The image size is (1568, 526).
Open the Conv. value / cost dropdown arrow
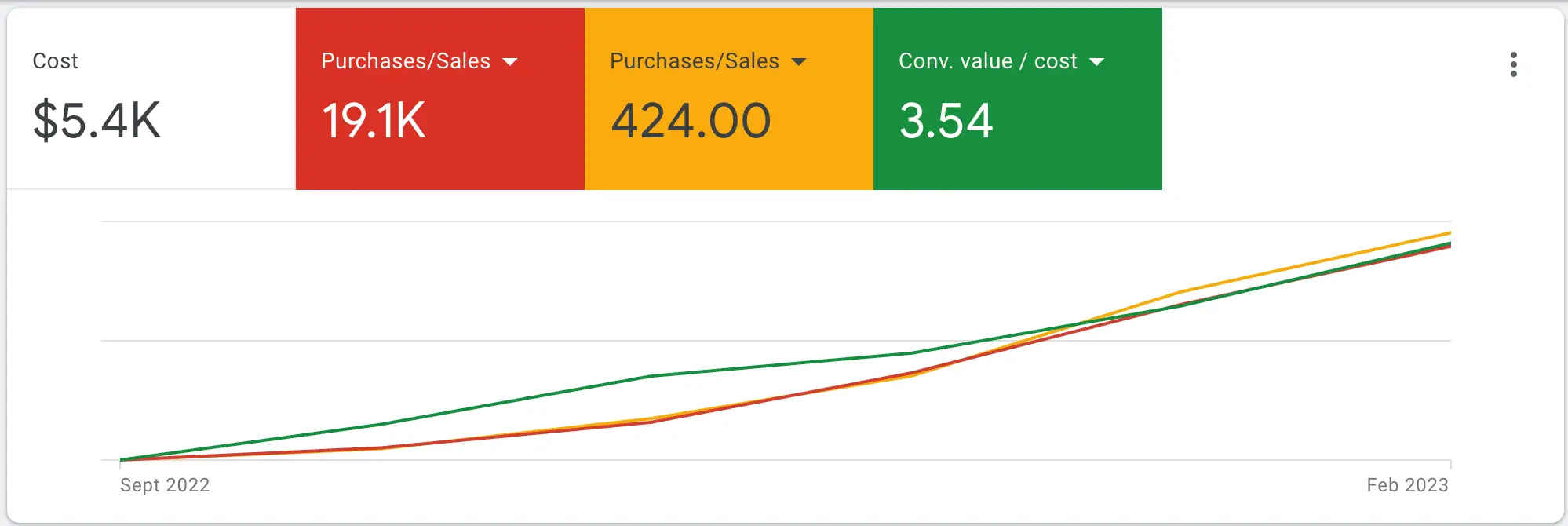(1097, 62)
